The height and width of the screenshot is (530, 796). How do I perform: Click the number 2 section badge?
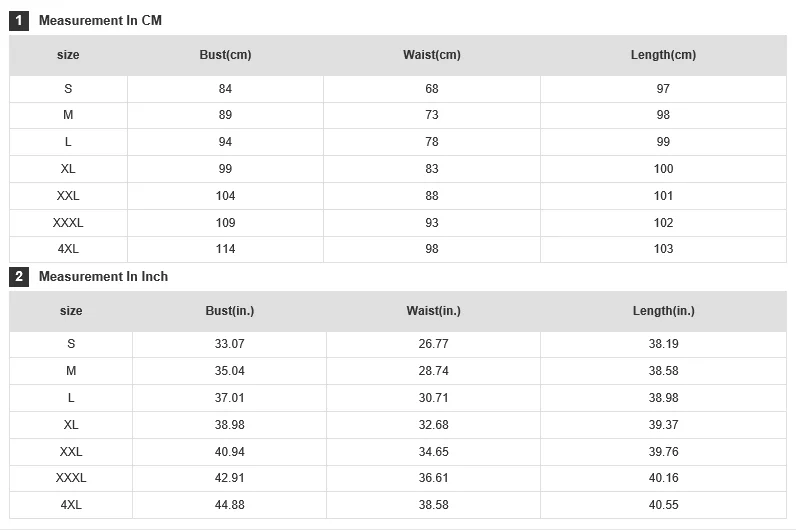click(x=19, y=276)
